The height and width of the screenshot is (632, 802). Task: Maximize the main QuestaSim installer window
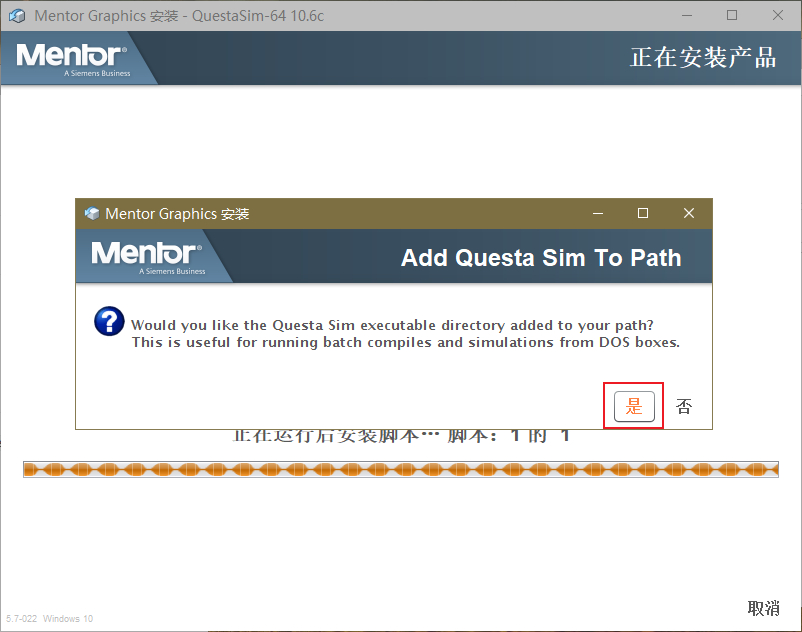pyautogui.click(x=732, y=15)
